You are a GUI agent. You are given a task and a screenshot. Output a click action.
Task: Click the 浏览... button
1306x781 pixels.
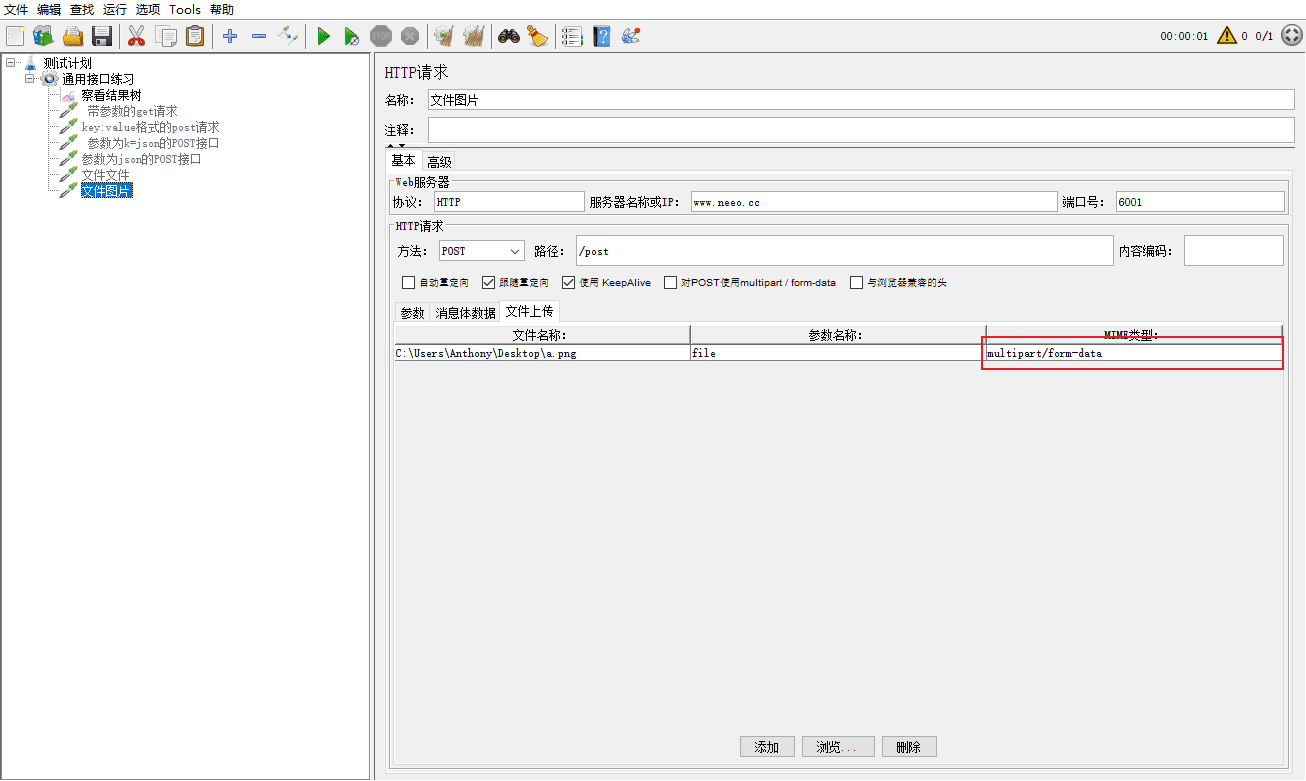[838, 747]
